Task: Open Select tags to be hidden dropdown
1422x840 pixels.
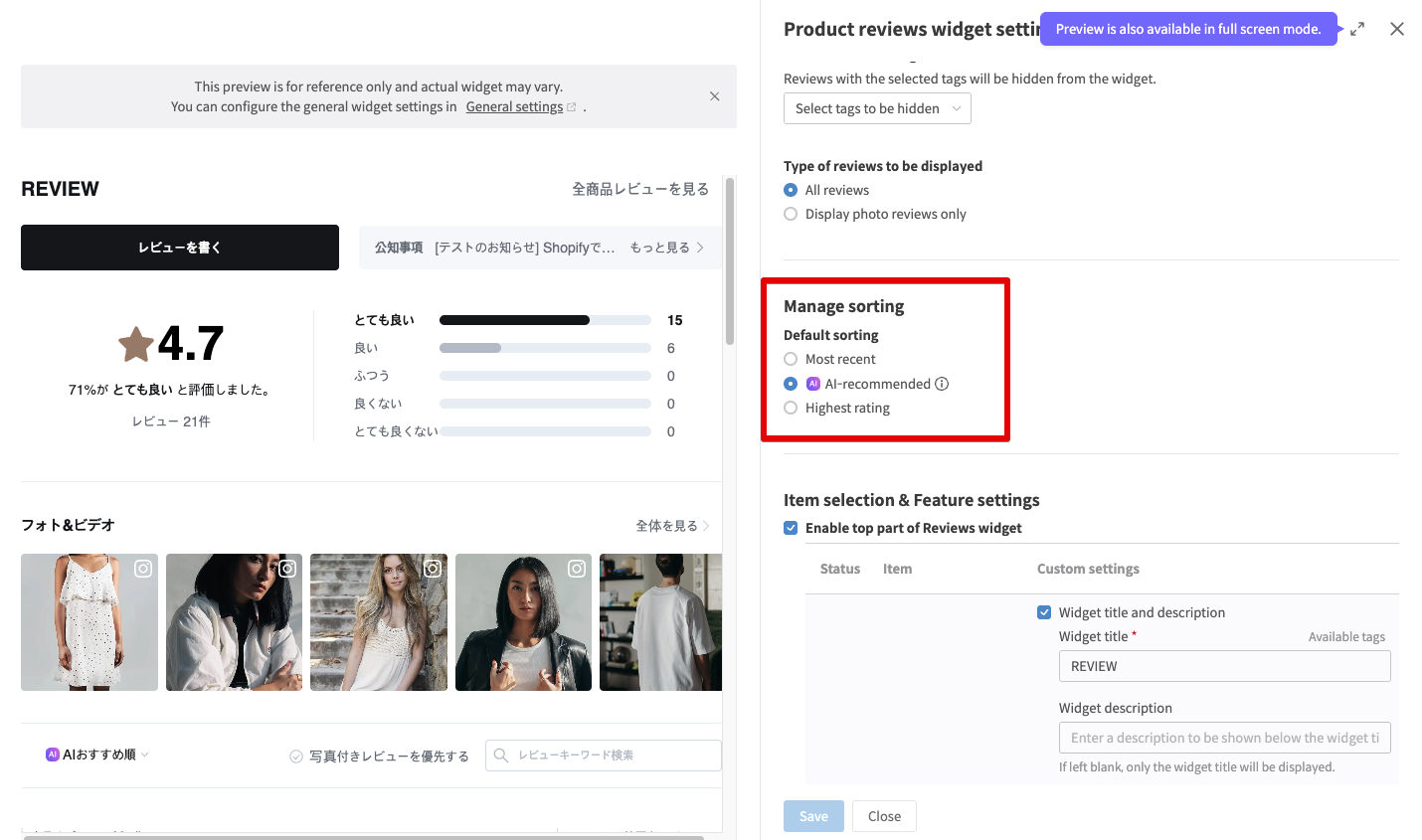Action: point(877,108)
